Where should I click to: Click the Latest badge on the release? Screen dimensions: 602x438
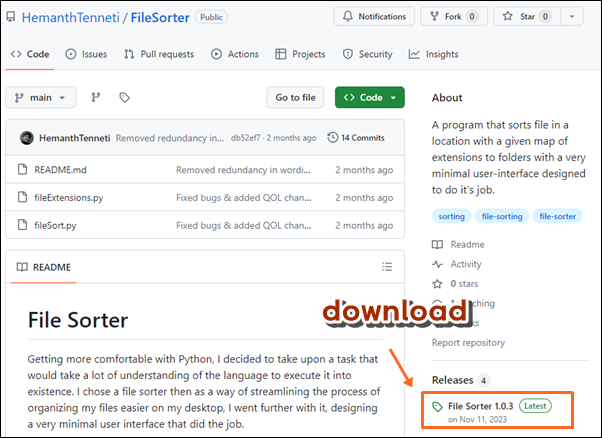tap(535, 406)
